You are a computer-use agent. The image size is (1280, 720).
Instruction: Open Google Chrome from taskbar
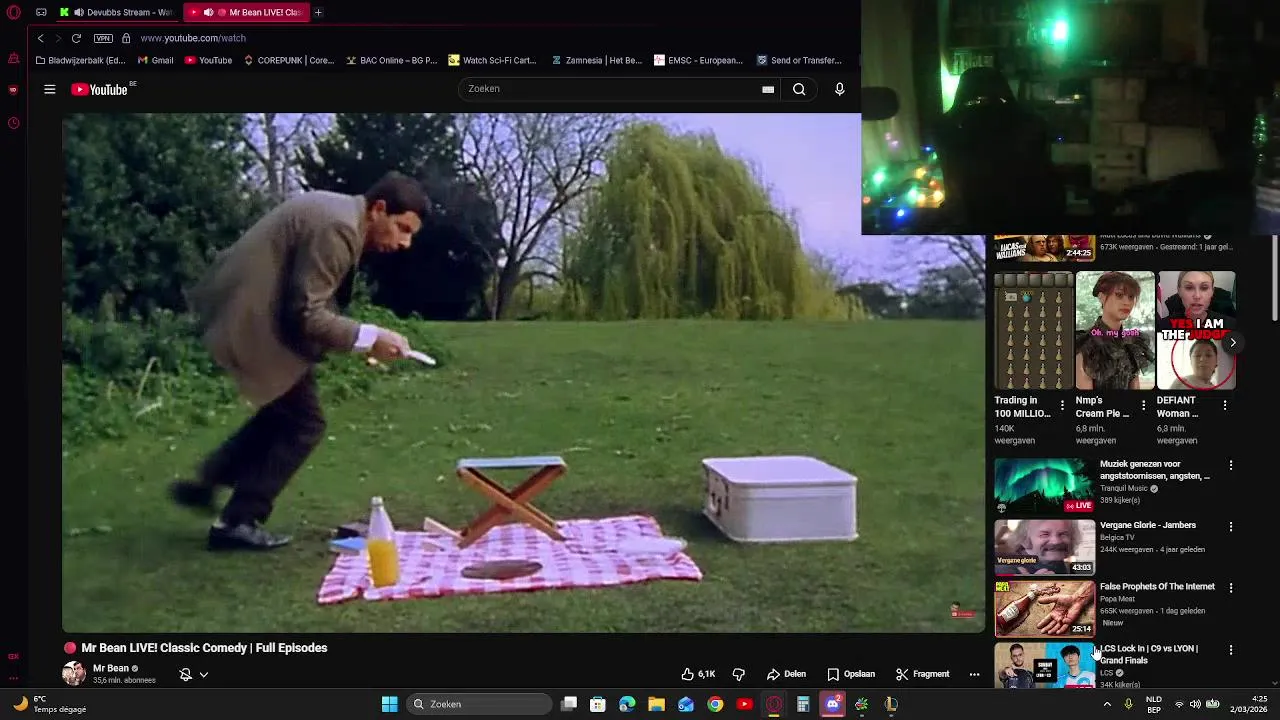715,704
